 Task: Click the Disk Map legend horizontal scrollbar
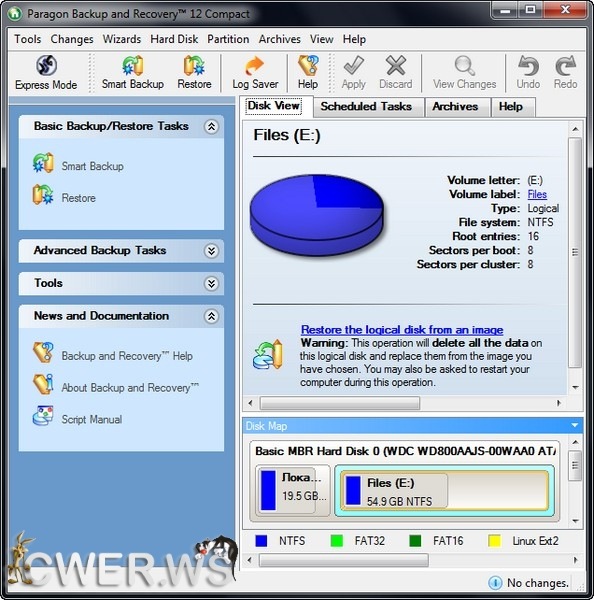tap(344, 560)
